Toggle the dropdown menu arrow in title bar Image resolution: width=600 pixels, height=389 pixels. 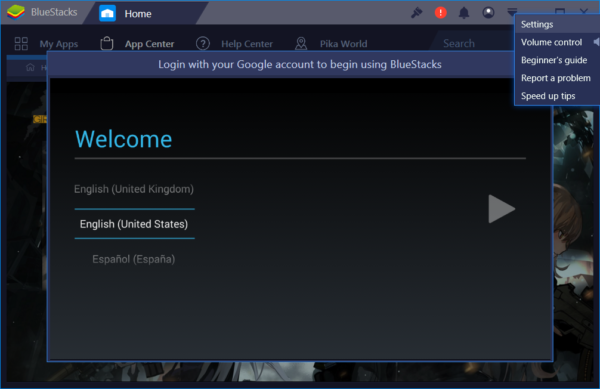(512, 11)
